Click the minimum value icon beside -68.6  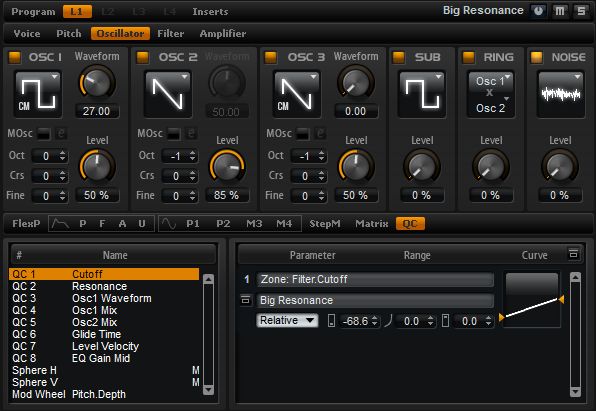coord(331,321)
